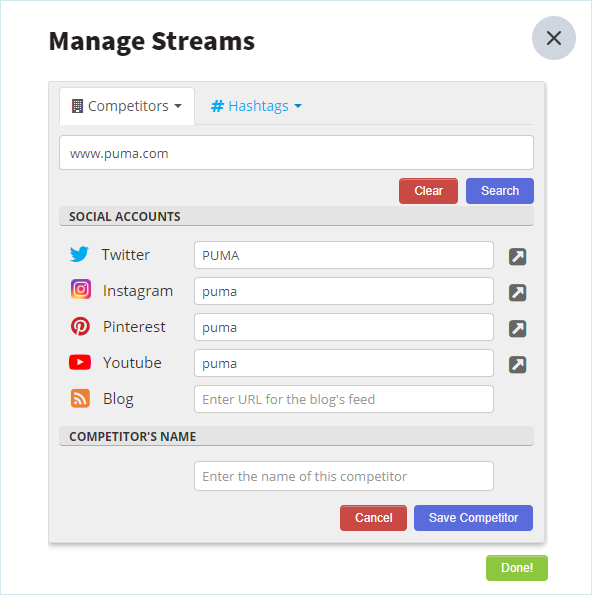Click the red Clear button

click(x=428, y=191)
